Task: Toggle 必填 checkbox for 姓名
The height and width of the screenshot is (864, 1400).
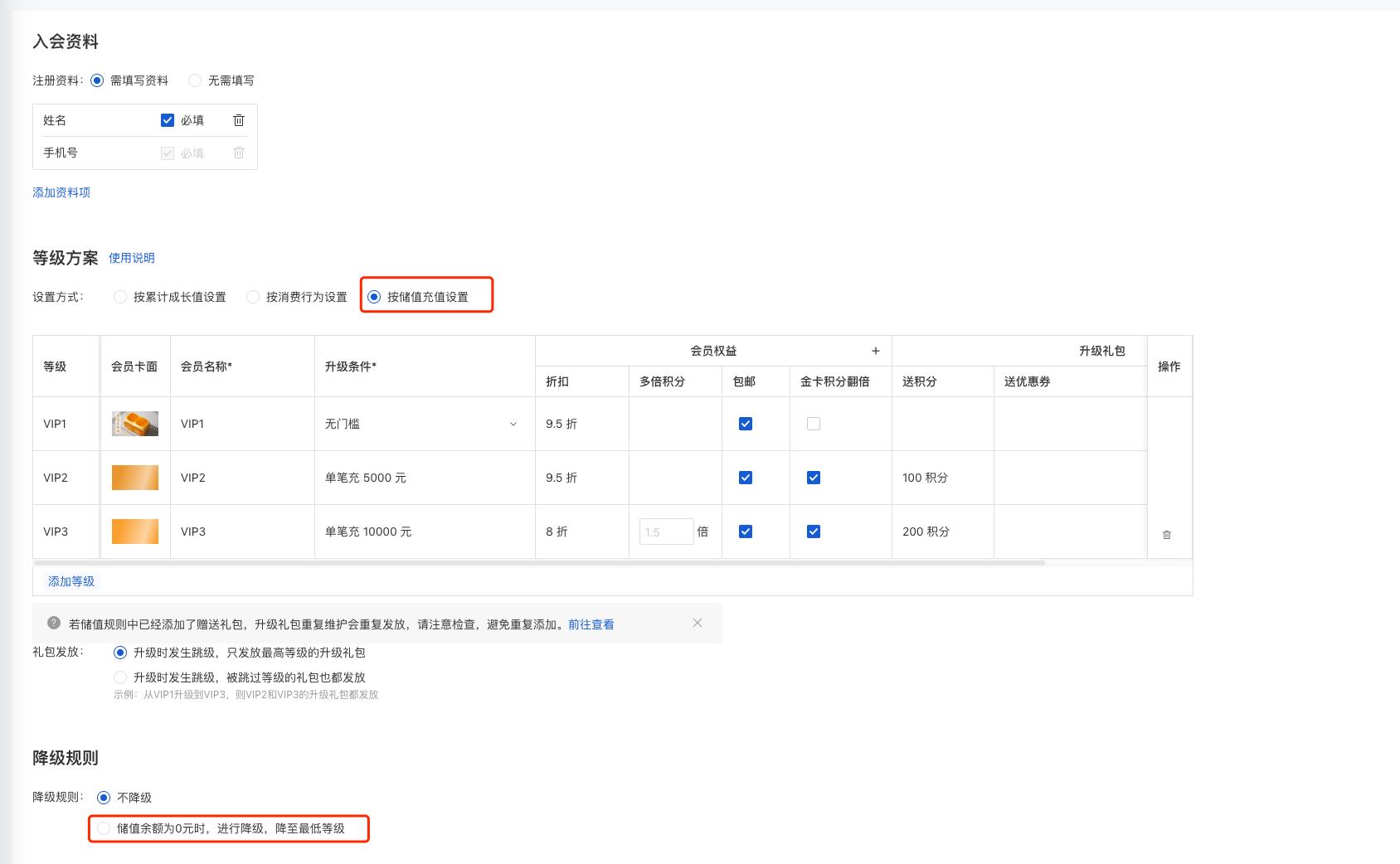Action: click(168, 120)
